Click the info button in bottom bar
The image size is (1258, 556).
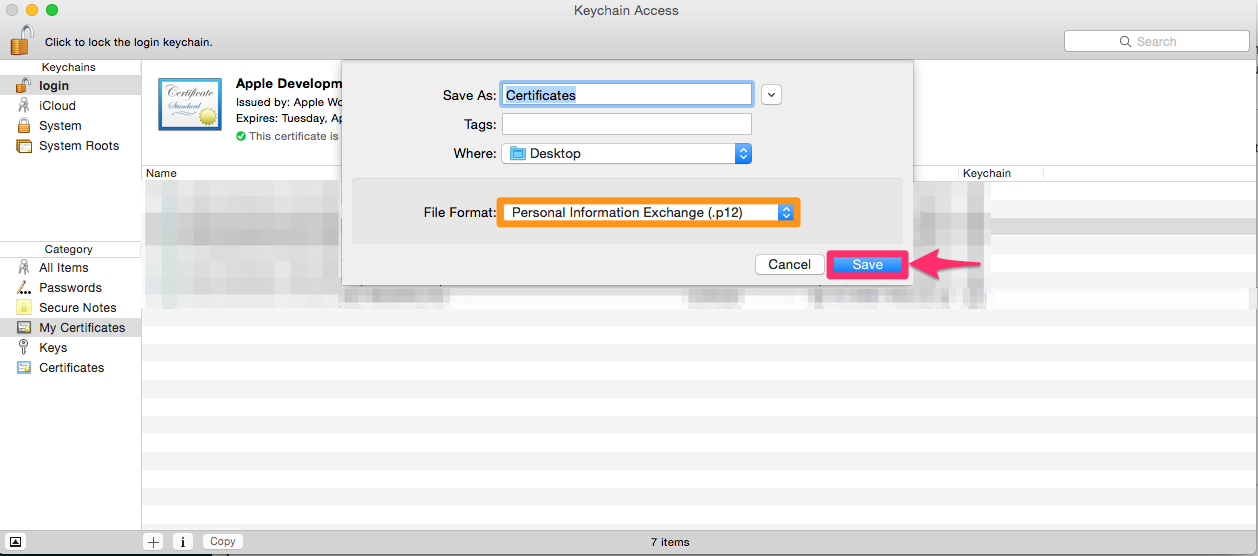pos(183,541)
